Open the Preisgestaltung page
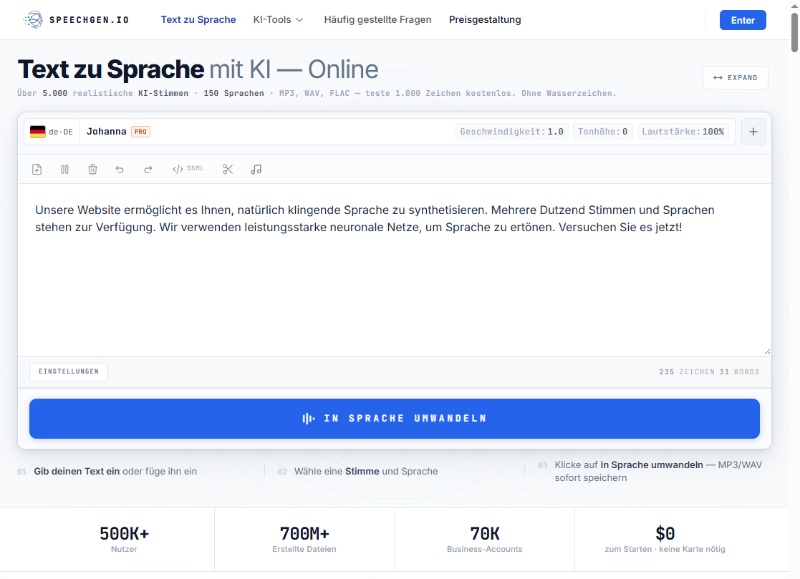Image resolution: width=800 pixels, height=579 pixels. coord(485,20)
